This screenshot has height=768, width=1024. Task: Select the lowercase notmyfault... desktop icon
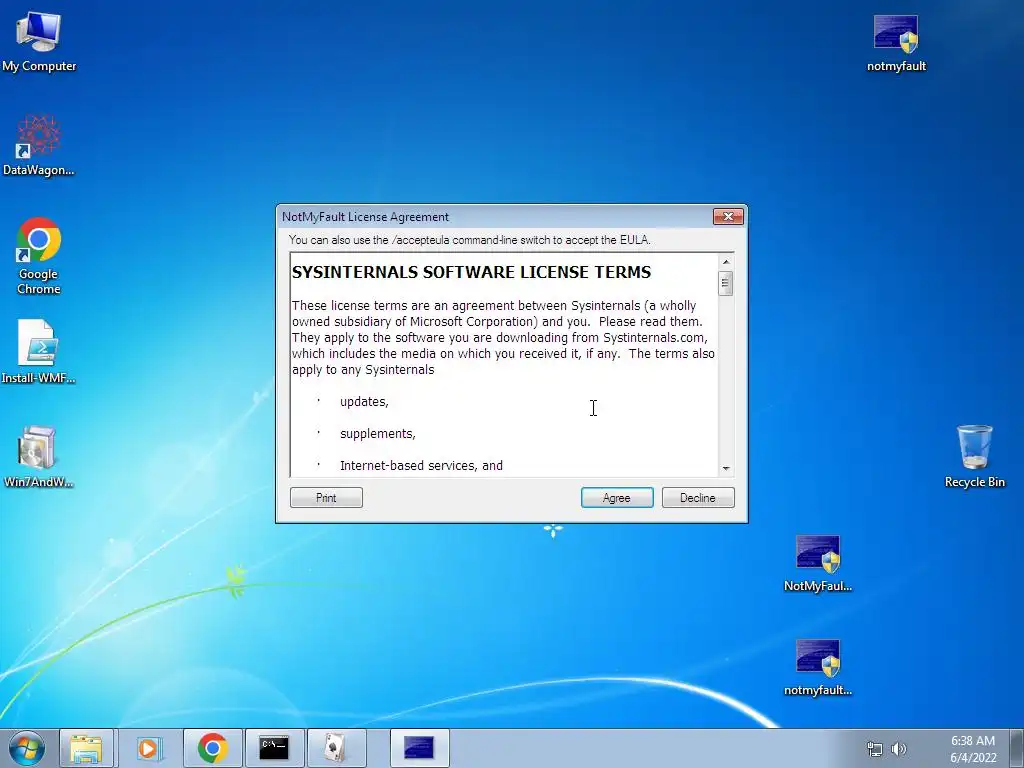pyautogui.click(x=818, y=667)
